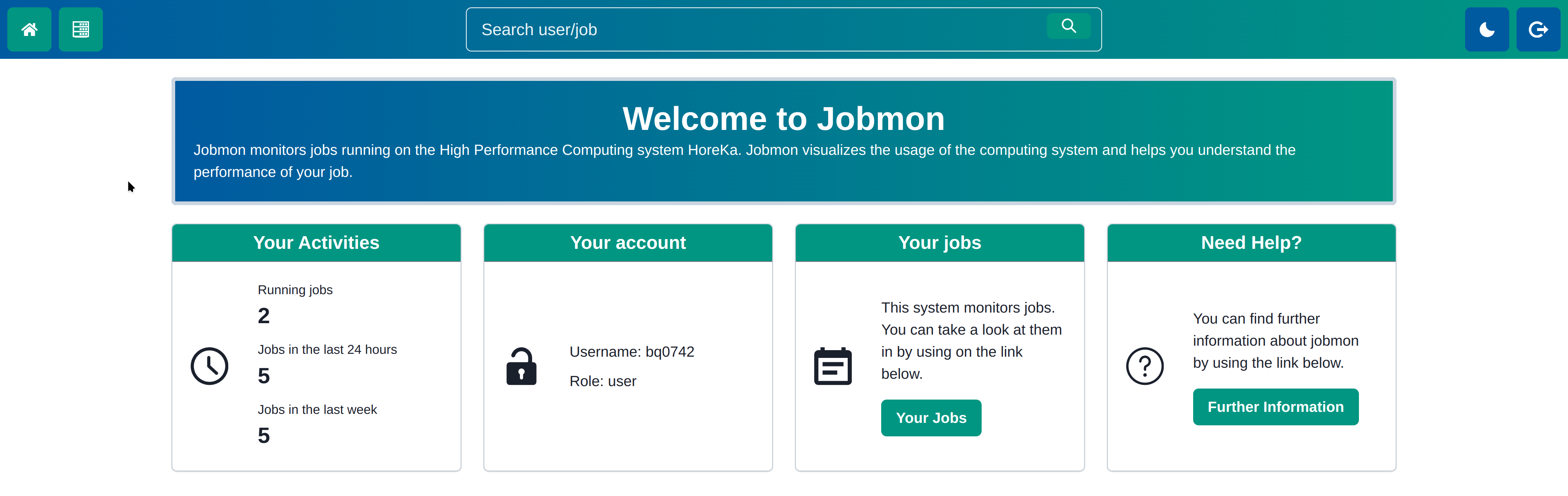Click the question mark help icon
The image size is (1568, 496).
point(1144,366)
